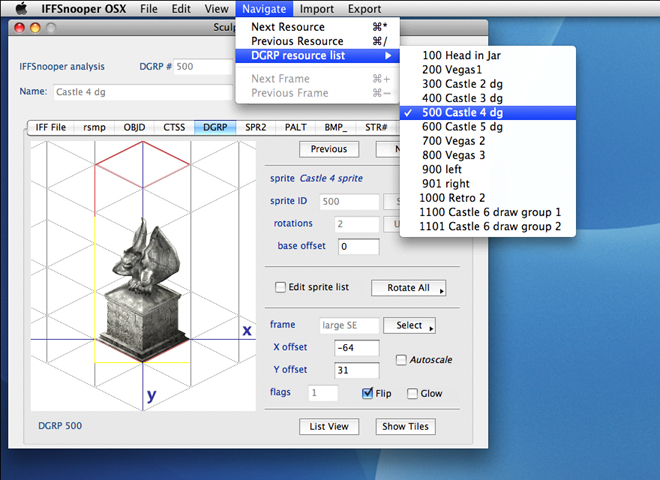Click the frame field large SE
Screen dimensions: 660x480
[349, 325]
